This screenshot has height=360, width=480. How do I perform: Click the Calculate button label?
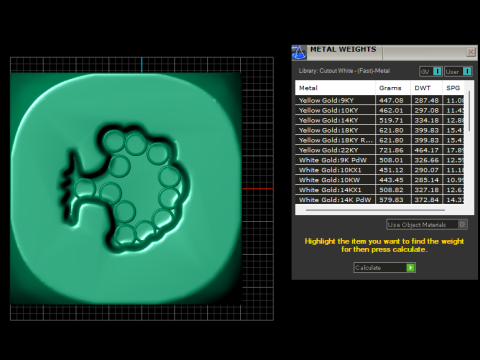click(x=368, y=268)
